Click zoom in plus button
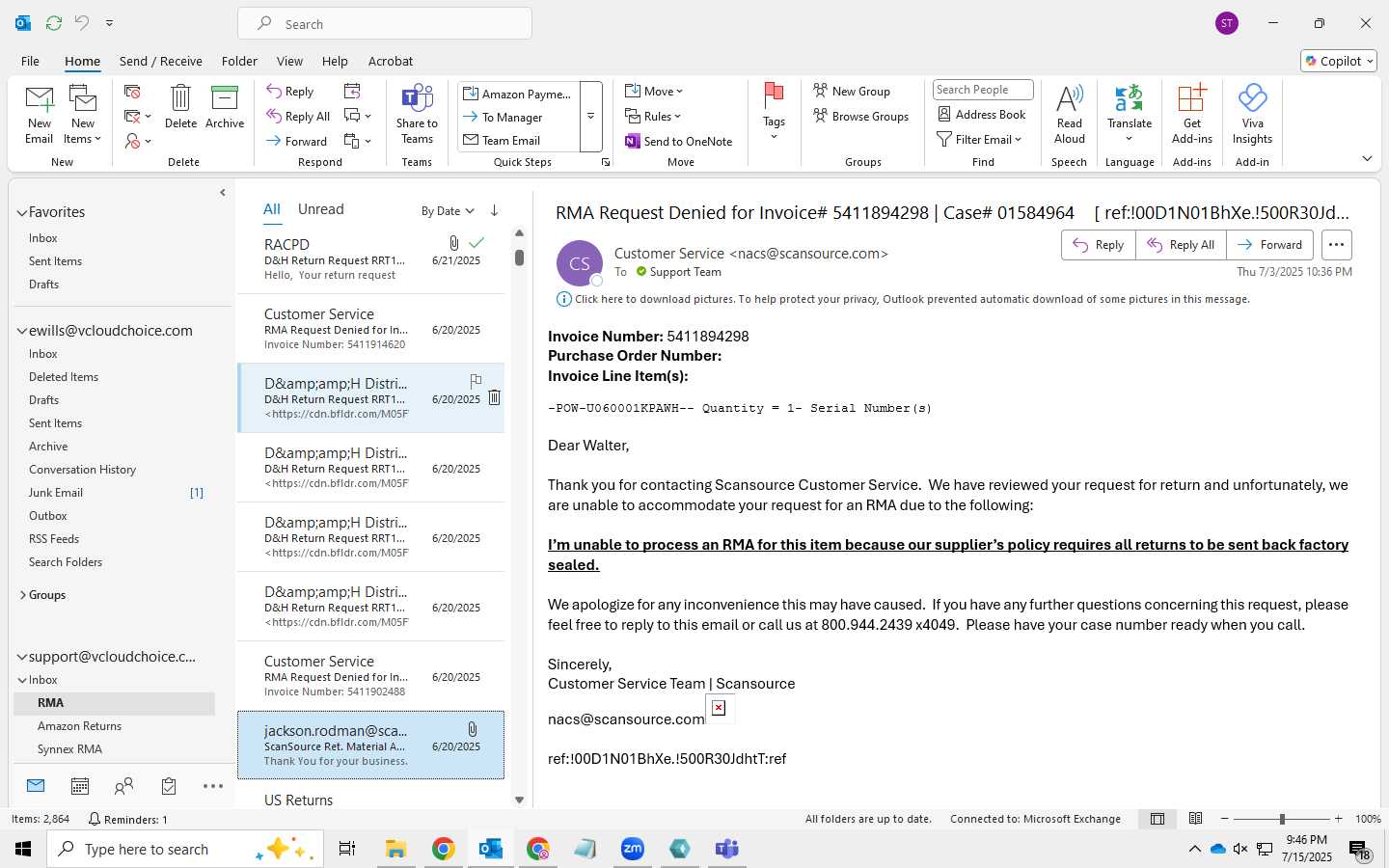The width and height of the screenshot is (1389, 868). click(1339, 819)
